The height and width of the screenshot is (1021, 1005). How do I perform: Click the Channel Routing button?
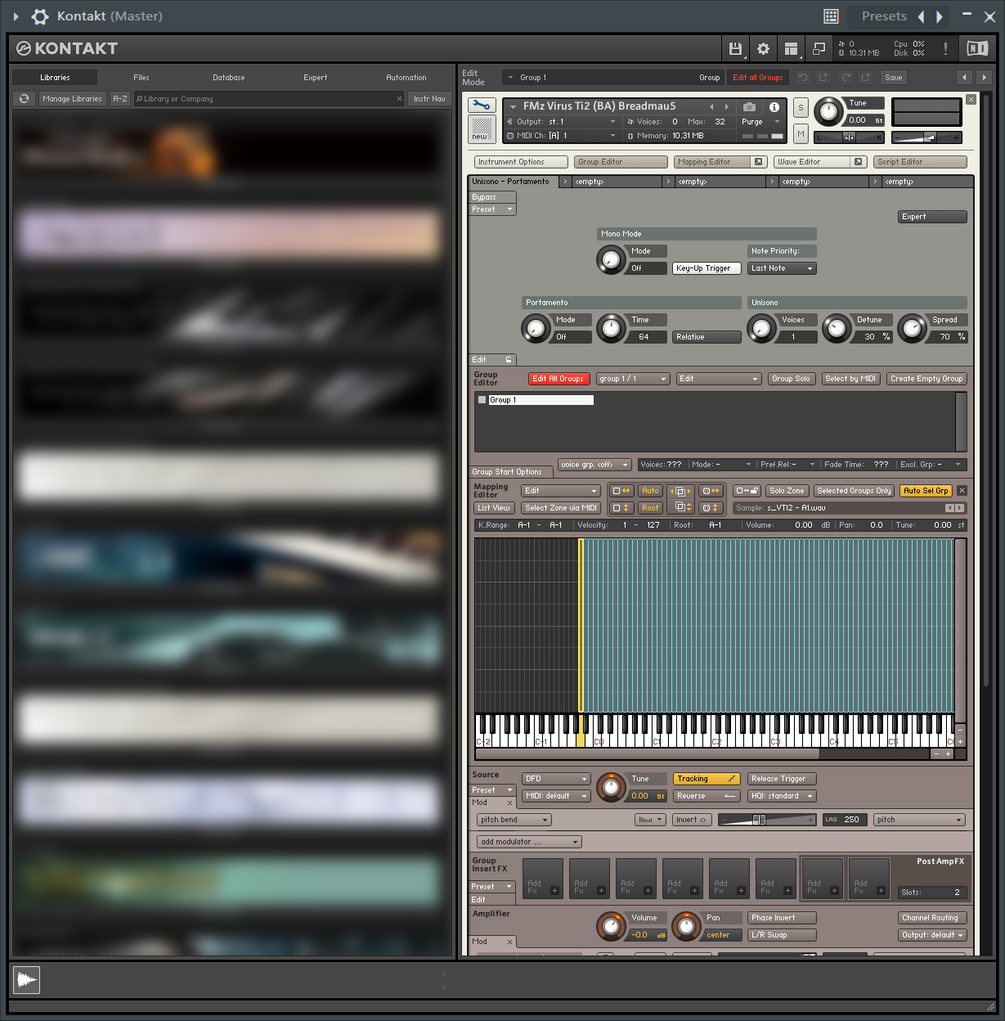(932, 917)
